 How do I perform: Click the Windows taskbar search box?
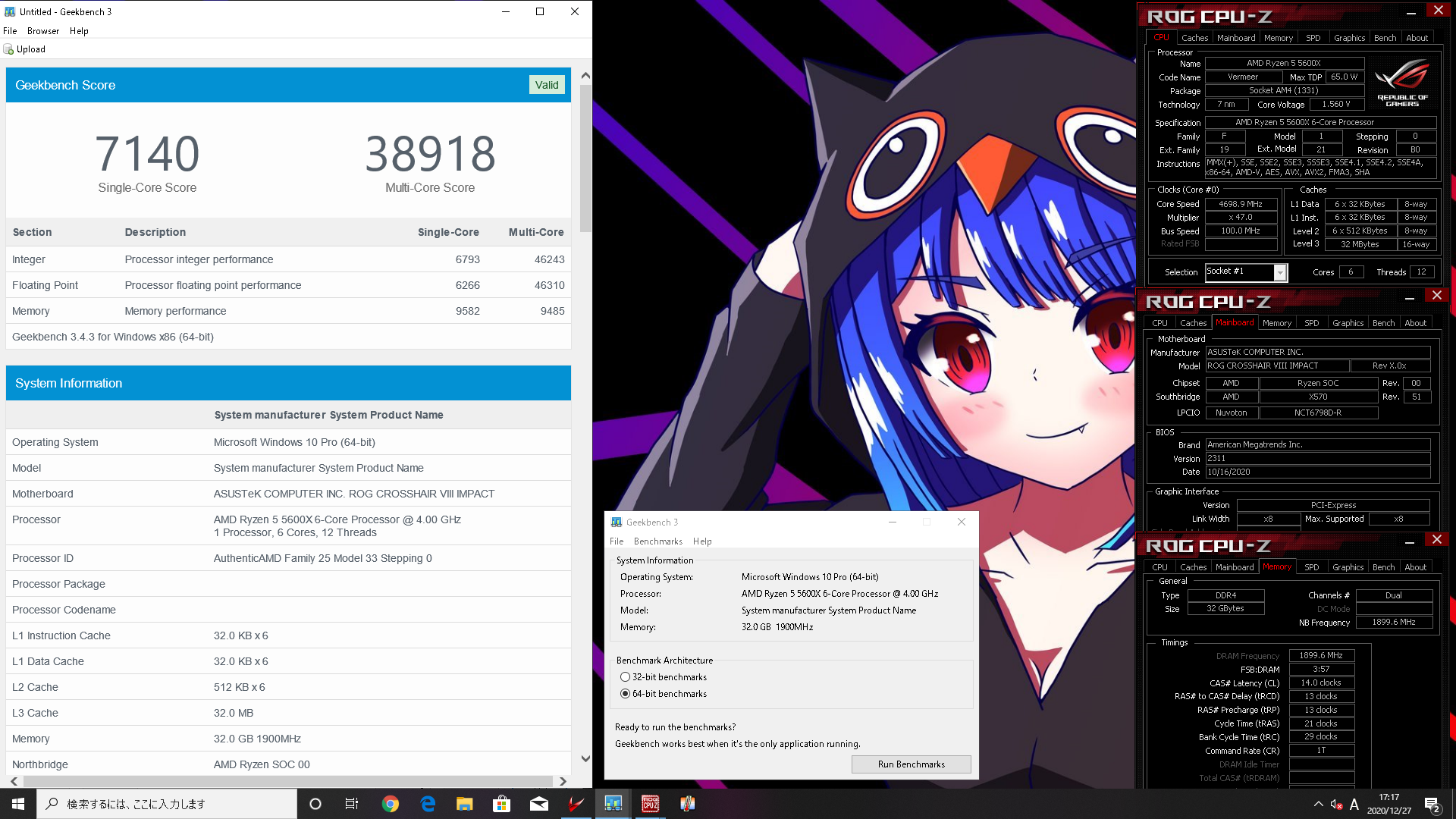pos(167,804)
